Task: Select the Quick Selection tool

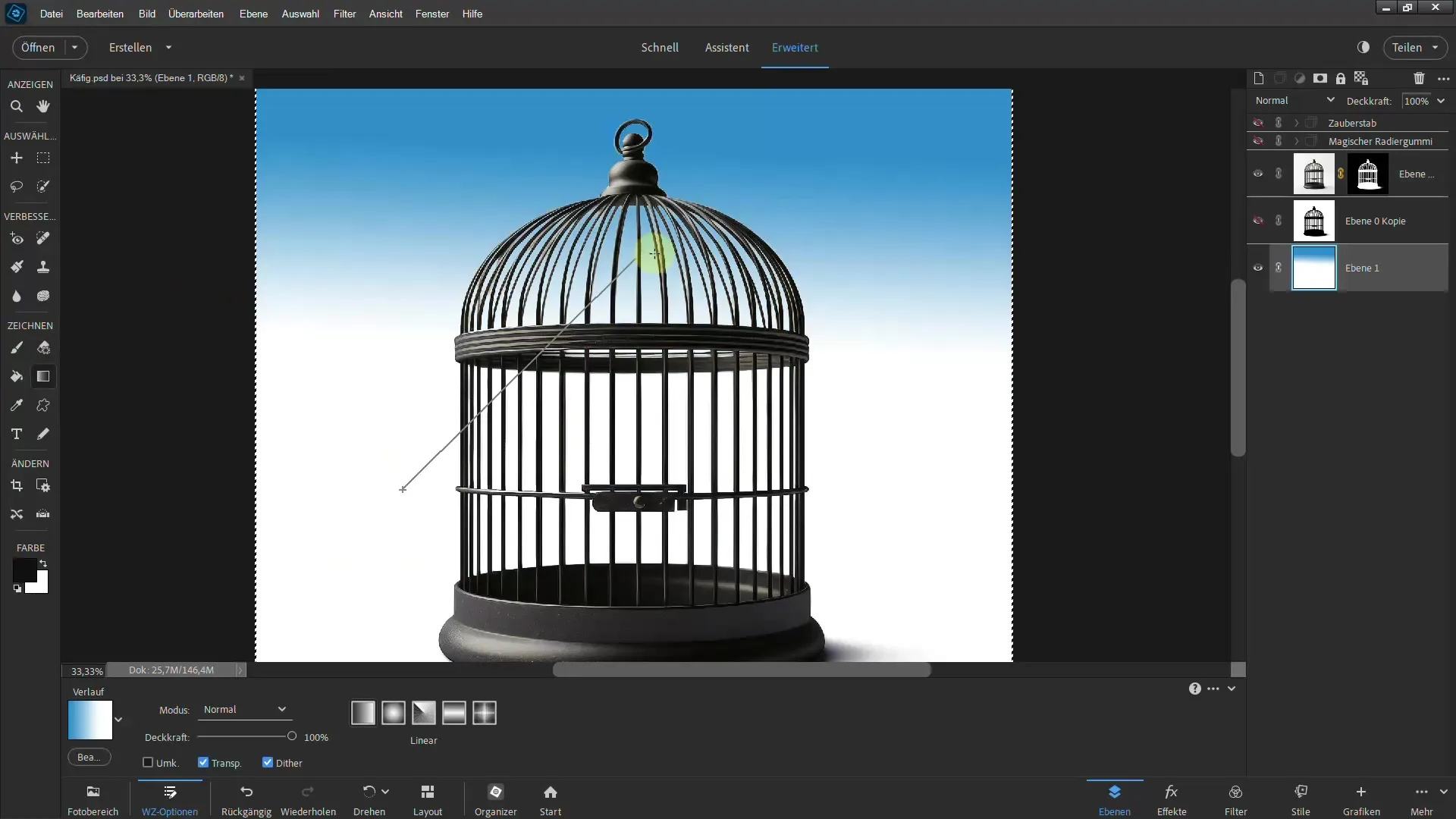Action: click(43, 187)
